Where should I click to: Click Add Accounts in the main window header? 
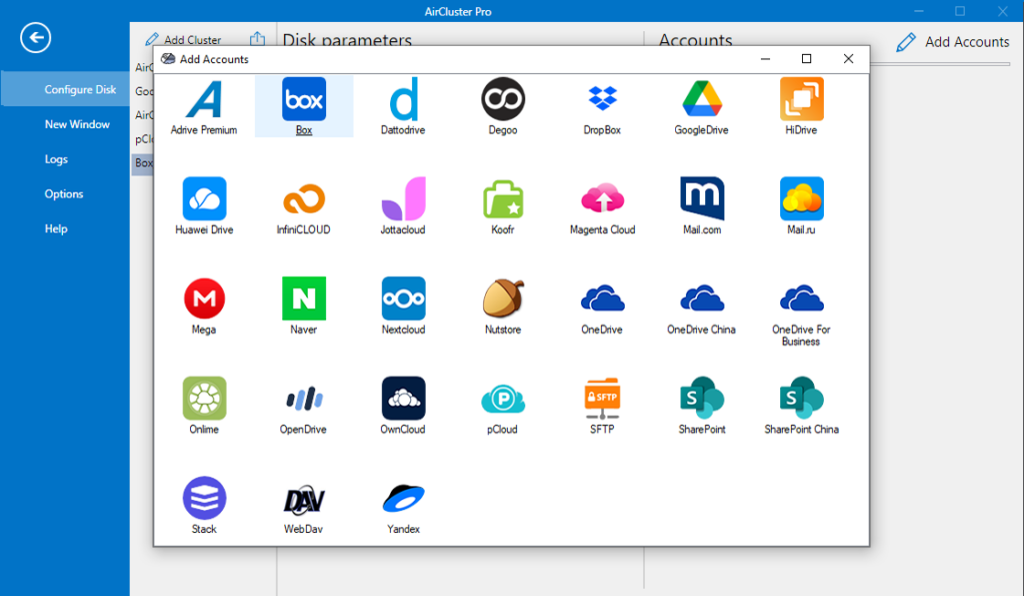[x=953, y=42]
